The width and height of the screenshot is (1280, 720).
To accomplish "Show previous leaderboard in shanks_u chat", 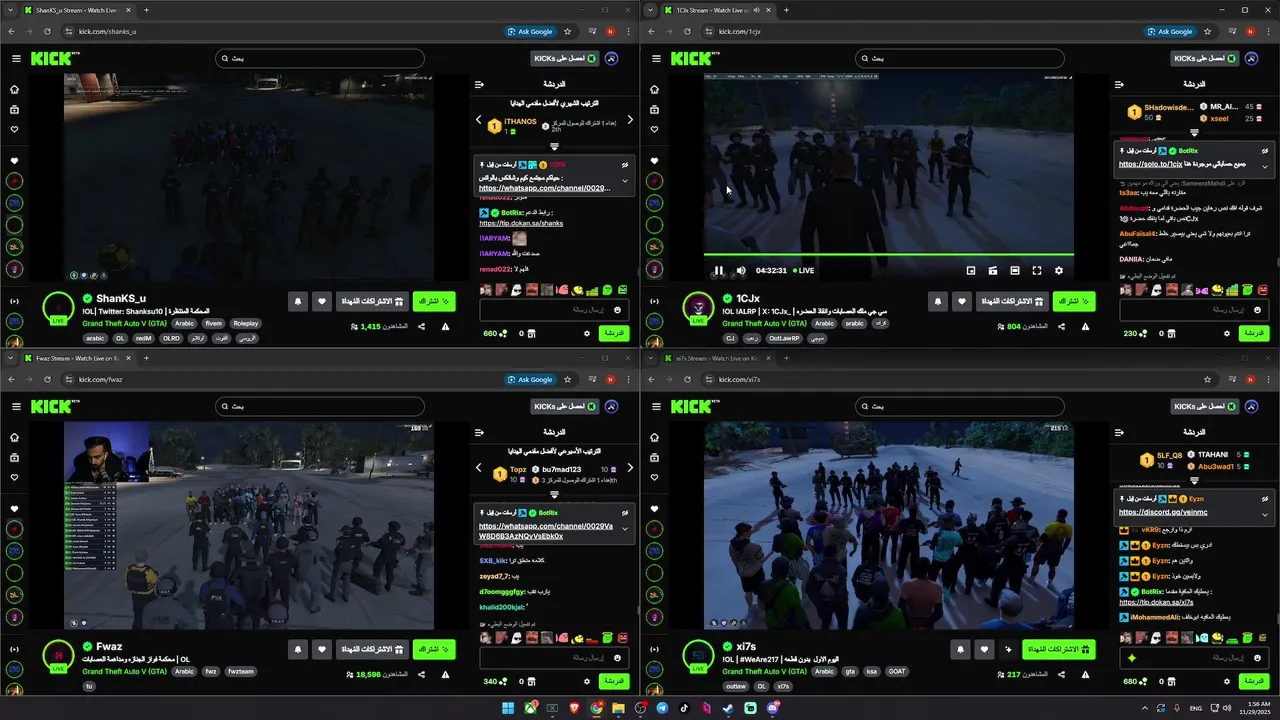I will pyautogui.click(x=478, y=120).
